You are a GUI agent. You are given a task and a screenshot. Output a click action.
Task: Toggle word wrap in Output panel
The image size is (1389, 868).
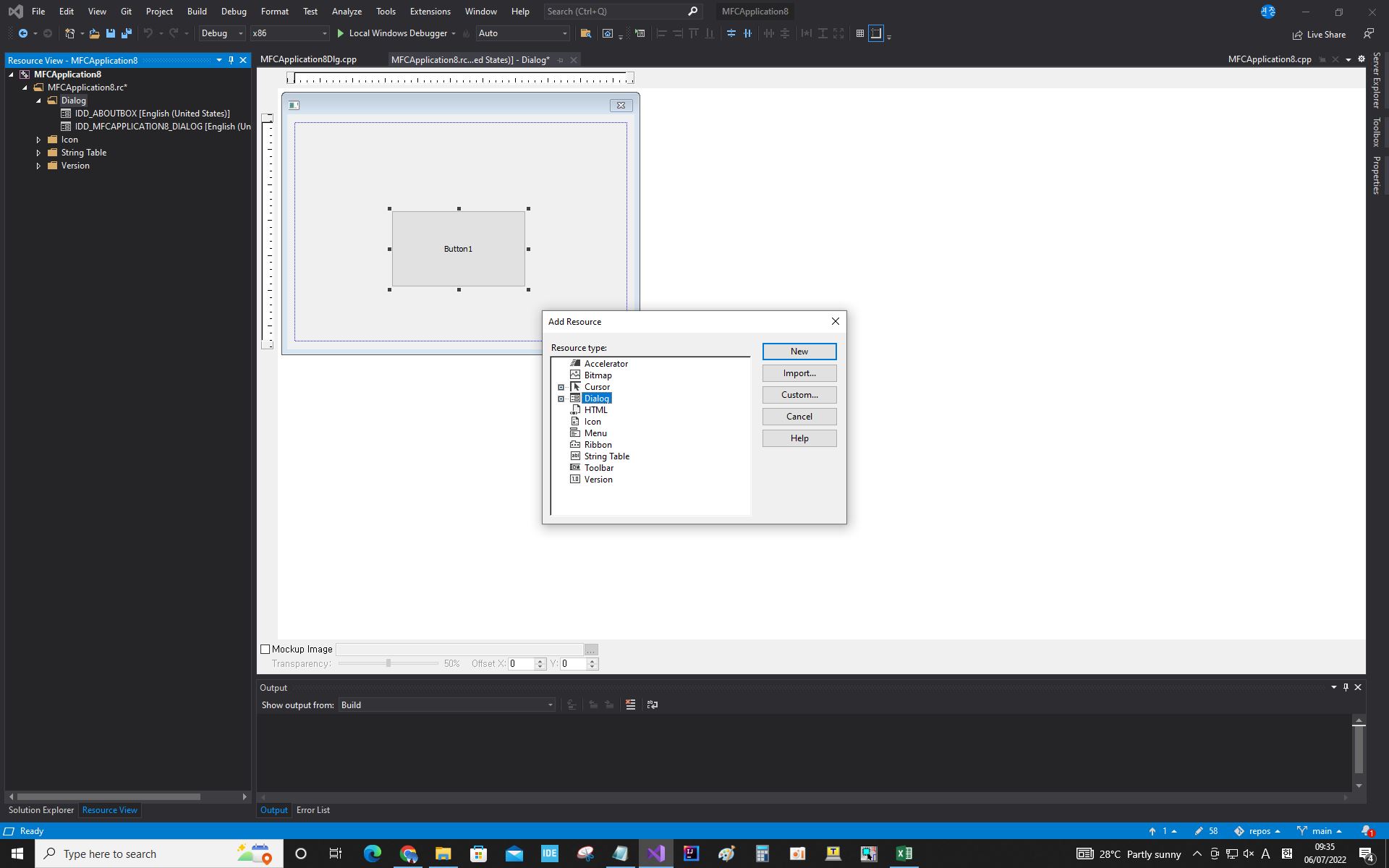coord(653,705)
